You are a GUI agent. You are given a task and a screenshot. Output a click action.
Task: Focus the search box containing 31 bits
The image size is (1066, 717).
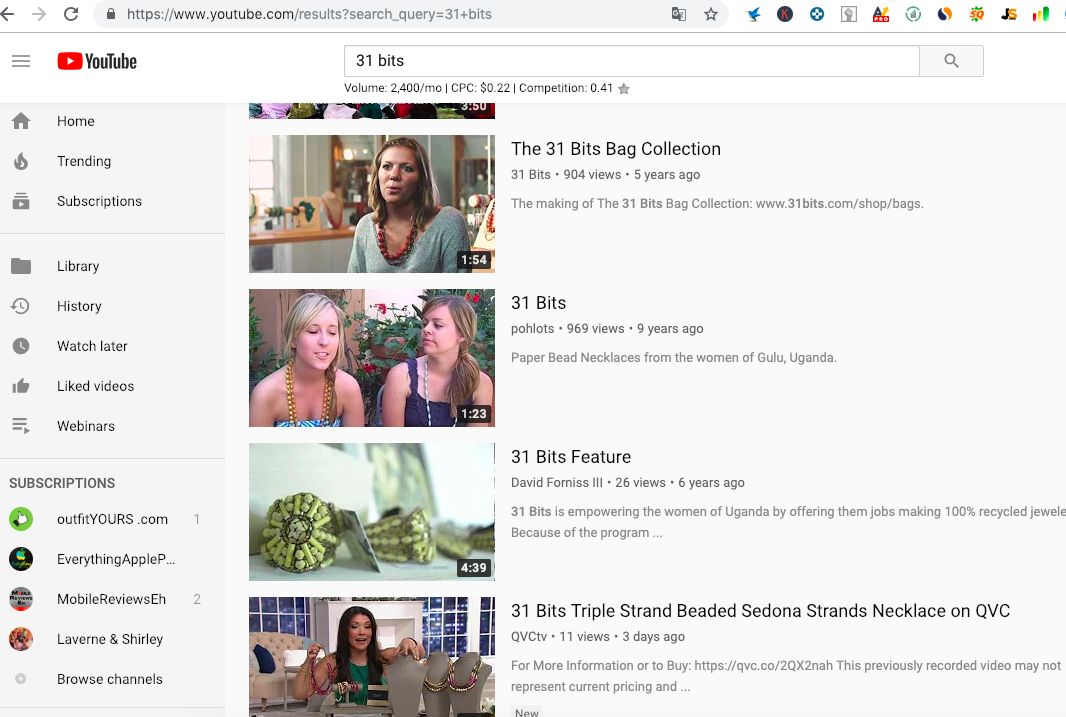(x=632, y=61)
